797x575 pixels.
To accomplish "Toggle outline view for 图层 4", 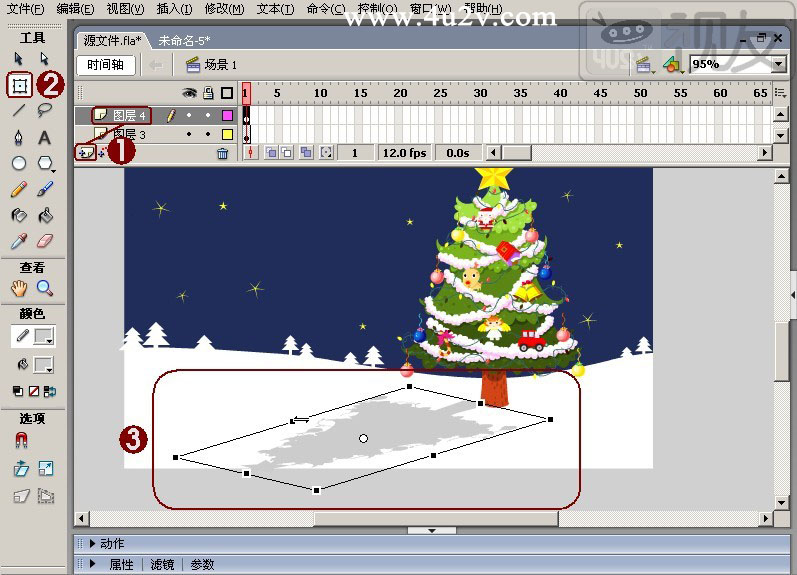I will click(227, 116).
